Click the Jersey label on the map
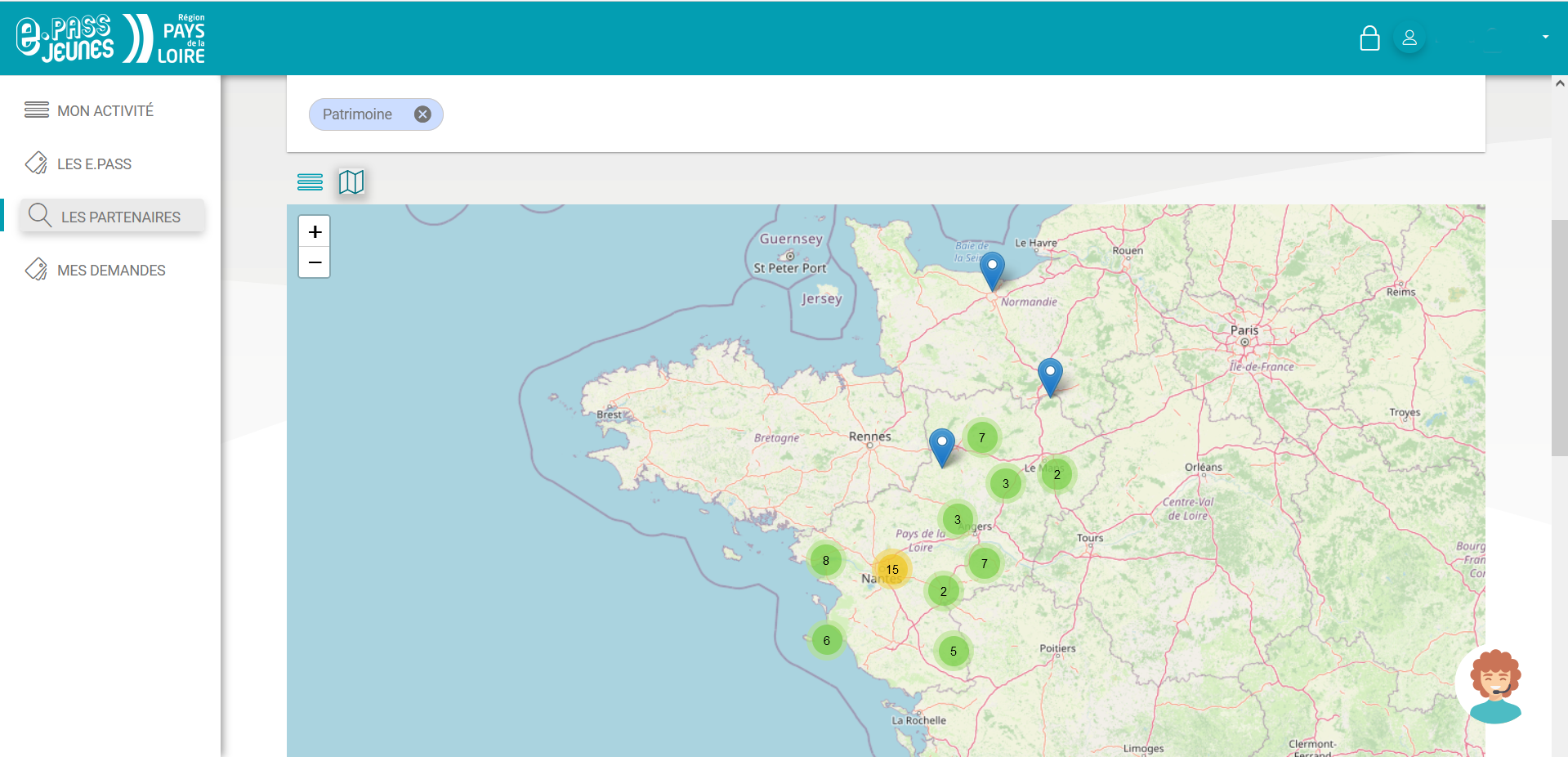Image resolution: width=1568 pixels, height=757 pixels. pos(821,298)
